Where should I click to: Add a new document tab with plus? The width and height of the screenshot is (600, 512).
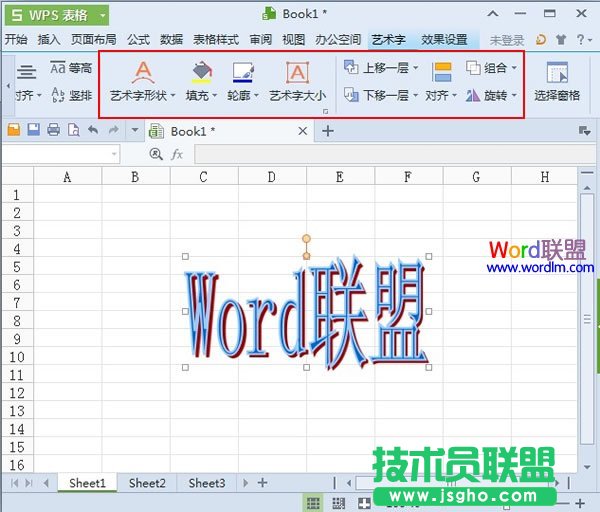[x=328, y=131]
